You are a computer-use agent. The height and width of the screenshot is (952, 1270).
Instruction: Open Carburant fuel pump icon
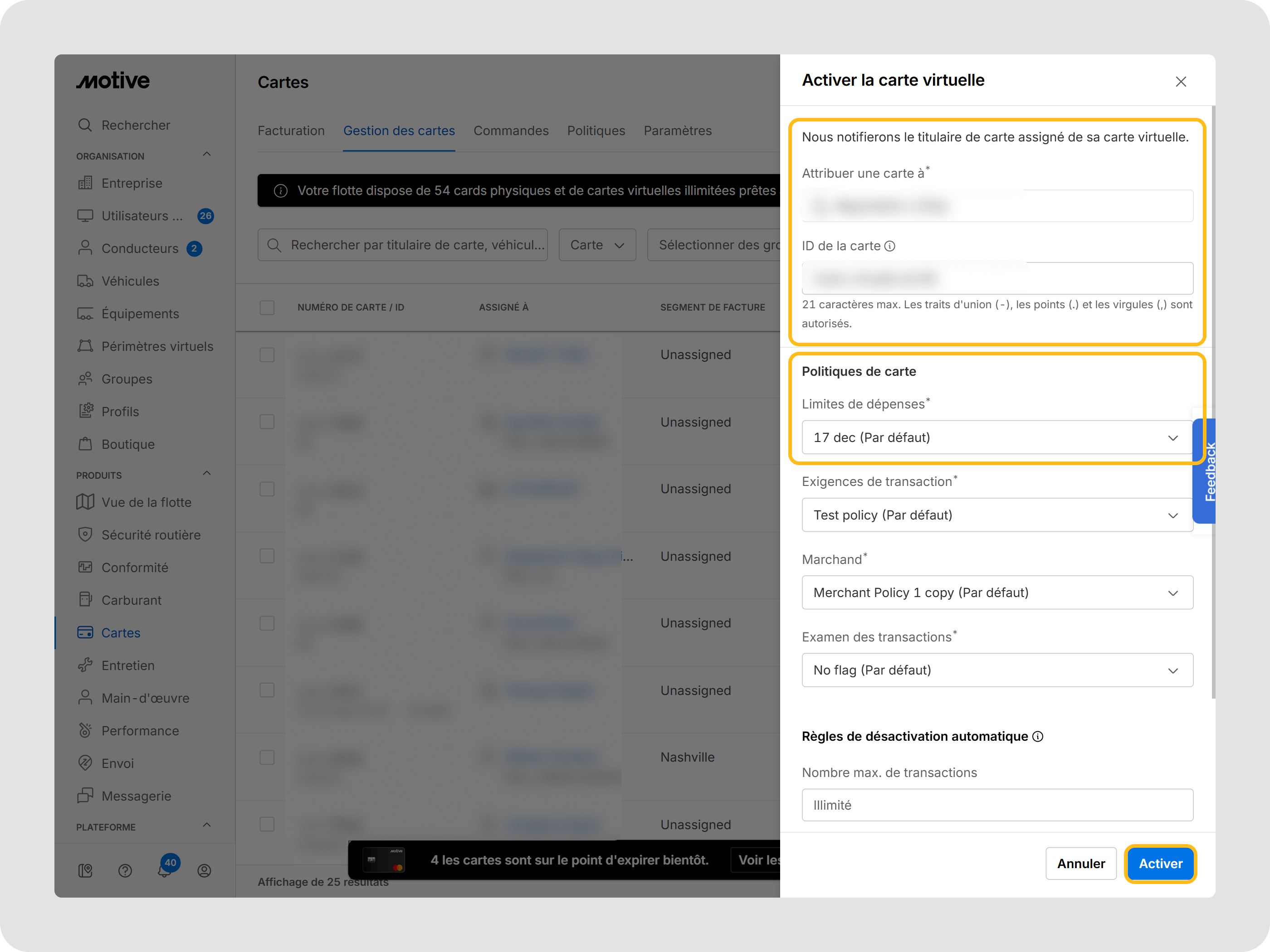(85, 600)
